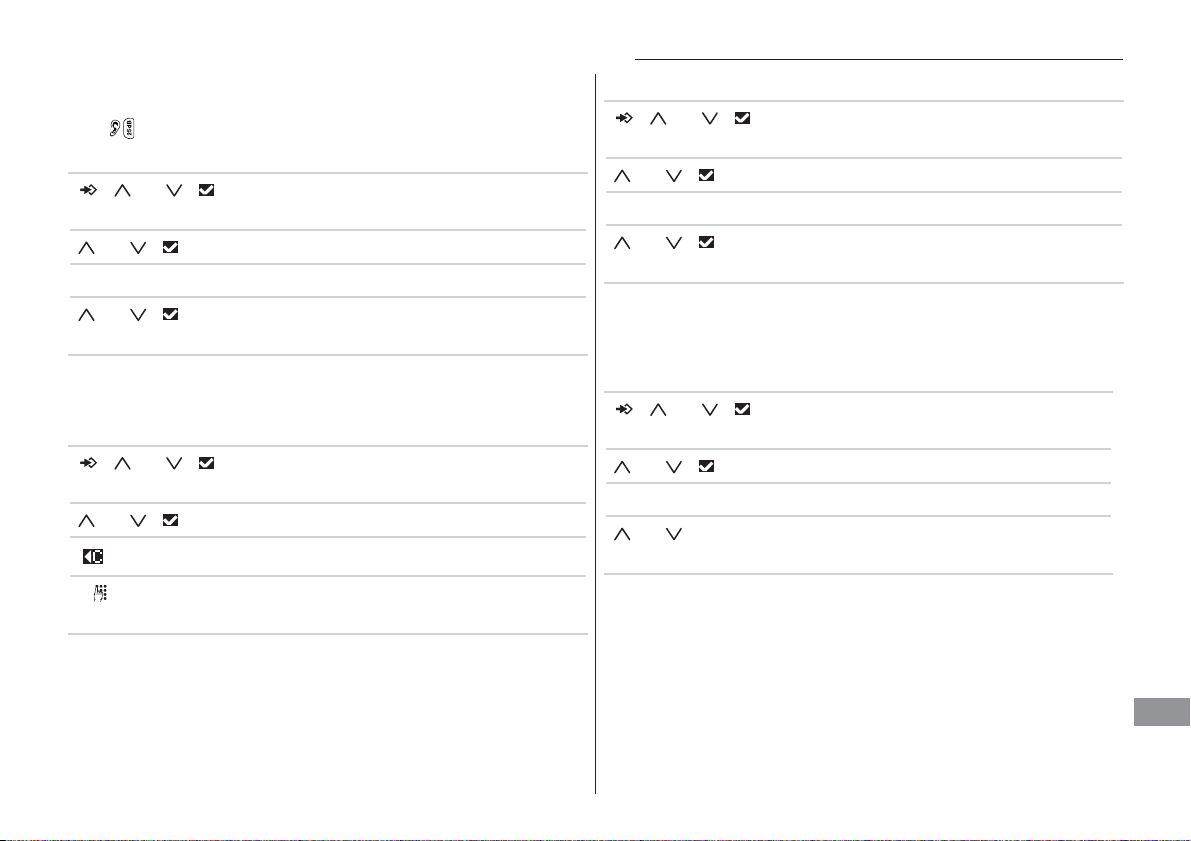Screen dimensions: 1191x841
Task: Tick checkmark in last row under the ear icon
Action: coord(170,315)
